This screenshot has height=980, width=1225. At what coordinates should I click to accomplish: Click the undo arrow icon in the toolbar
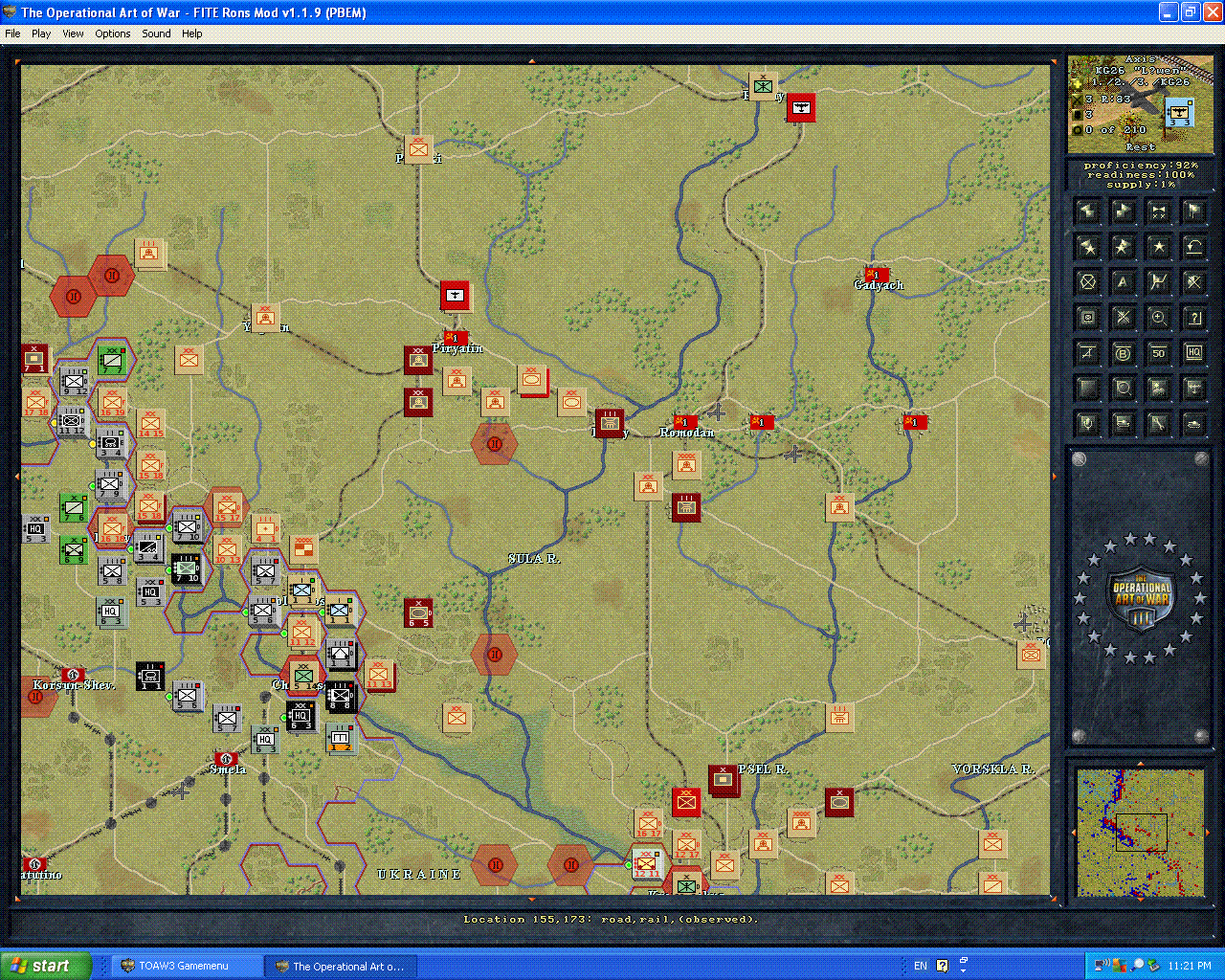coord(1193,246)
